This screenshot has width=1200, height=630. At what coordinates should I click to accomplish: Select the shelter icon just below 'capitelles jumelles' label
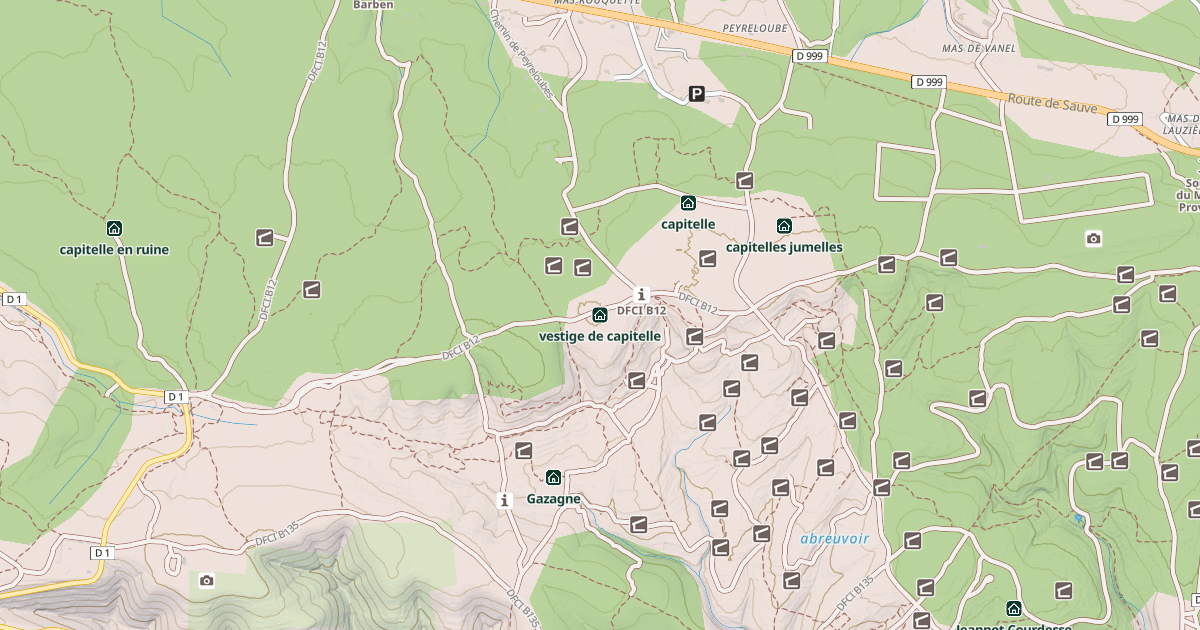coord(708,259)
